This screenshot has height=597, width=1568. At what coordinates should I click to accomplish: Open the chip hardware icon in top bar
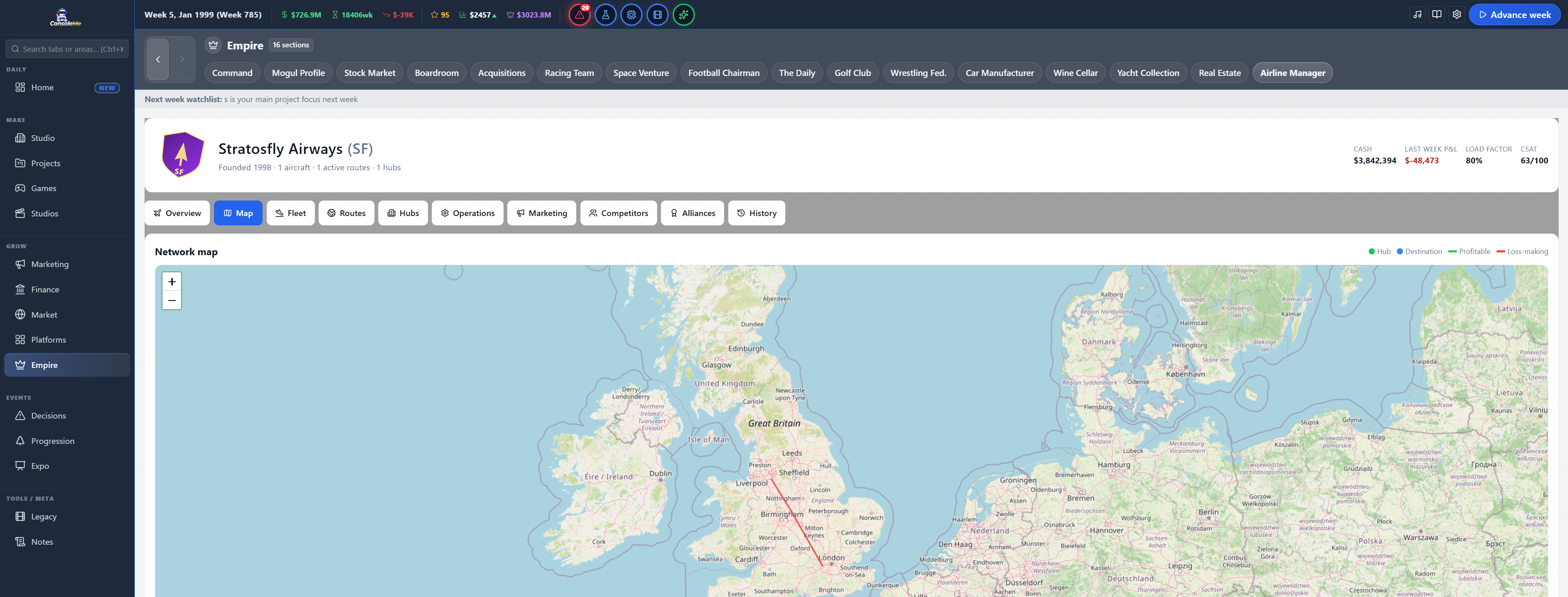tap(631, 15)
